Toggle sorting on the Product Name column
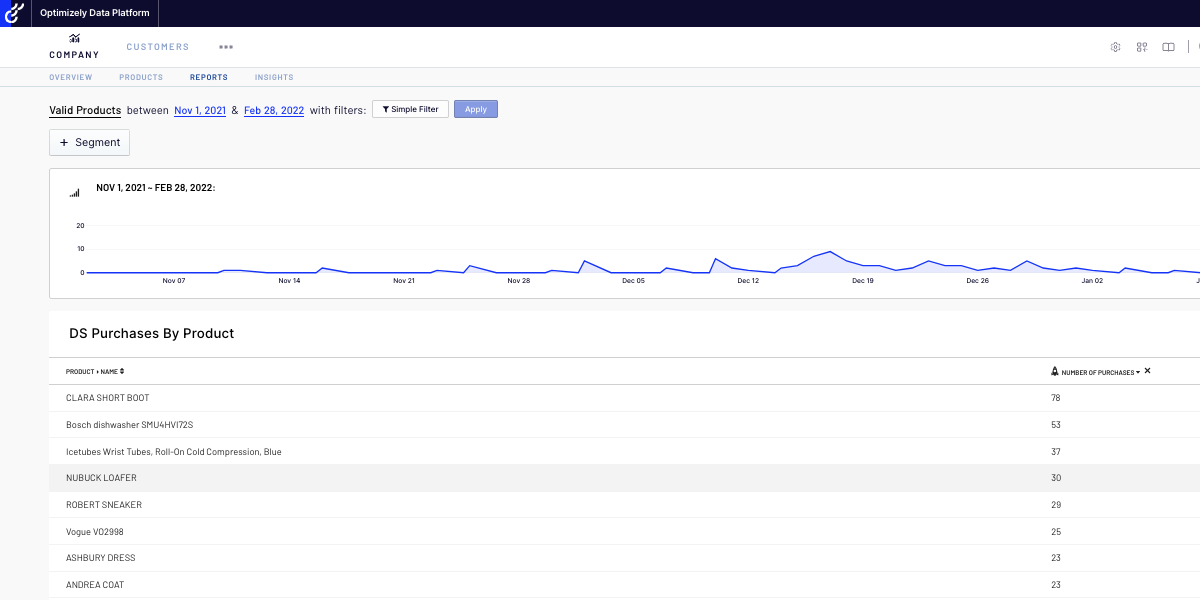This screenshot has height=600, width=1200. coord(121,371)
